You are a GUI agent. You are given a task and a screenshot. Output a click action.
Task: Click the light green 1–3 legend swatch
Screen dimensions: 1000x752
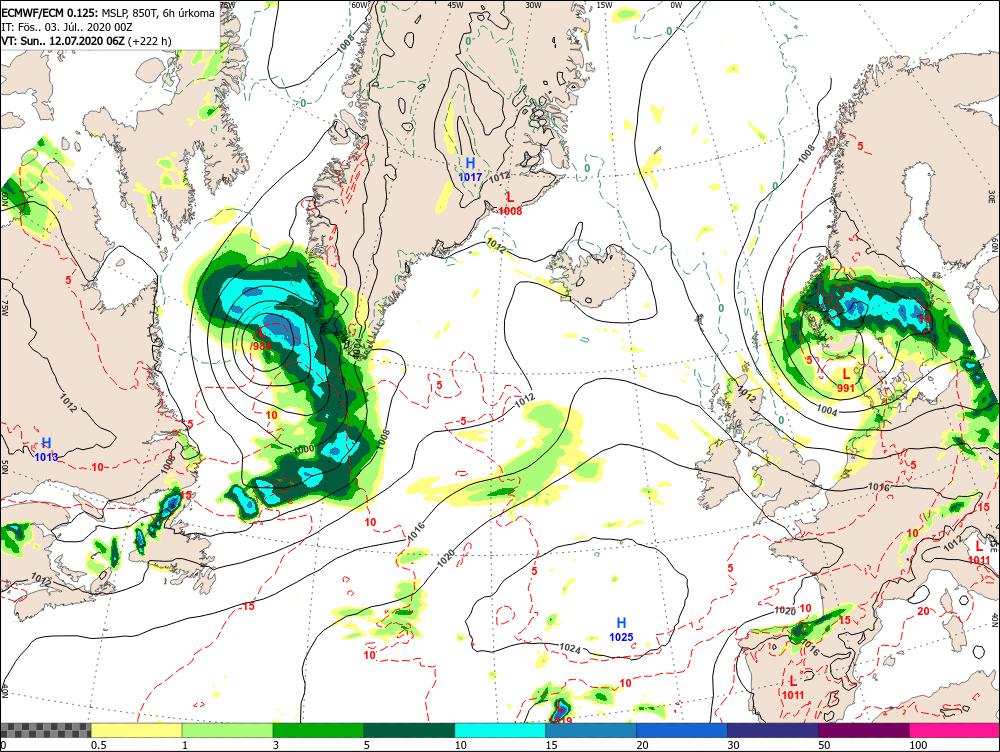[x=227, y=730]
